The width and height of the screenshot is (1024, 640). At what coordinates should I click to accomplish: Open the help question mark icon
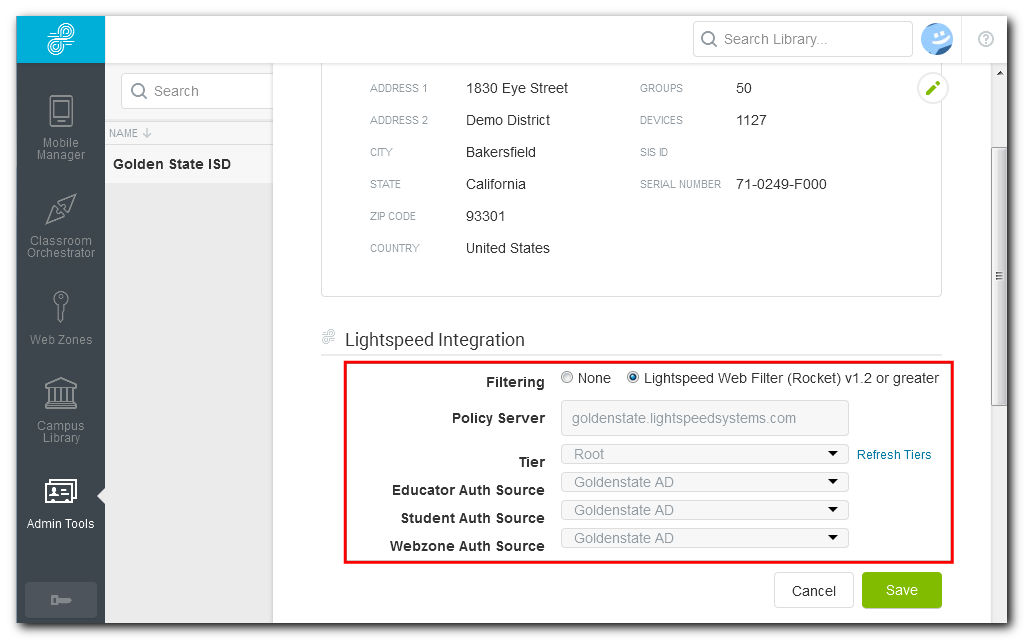point(985,39)
